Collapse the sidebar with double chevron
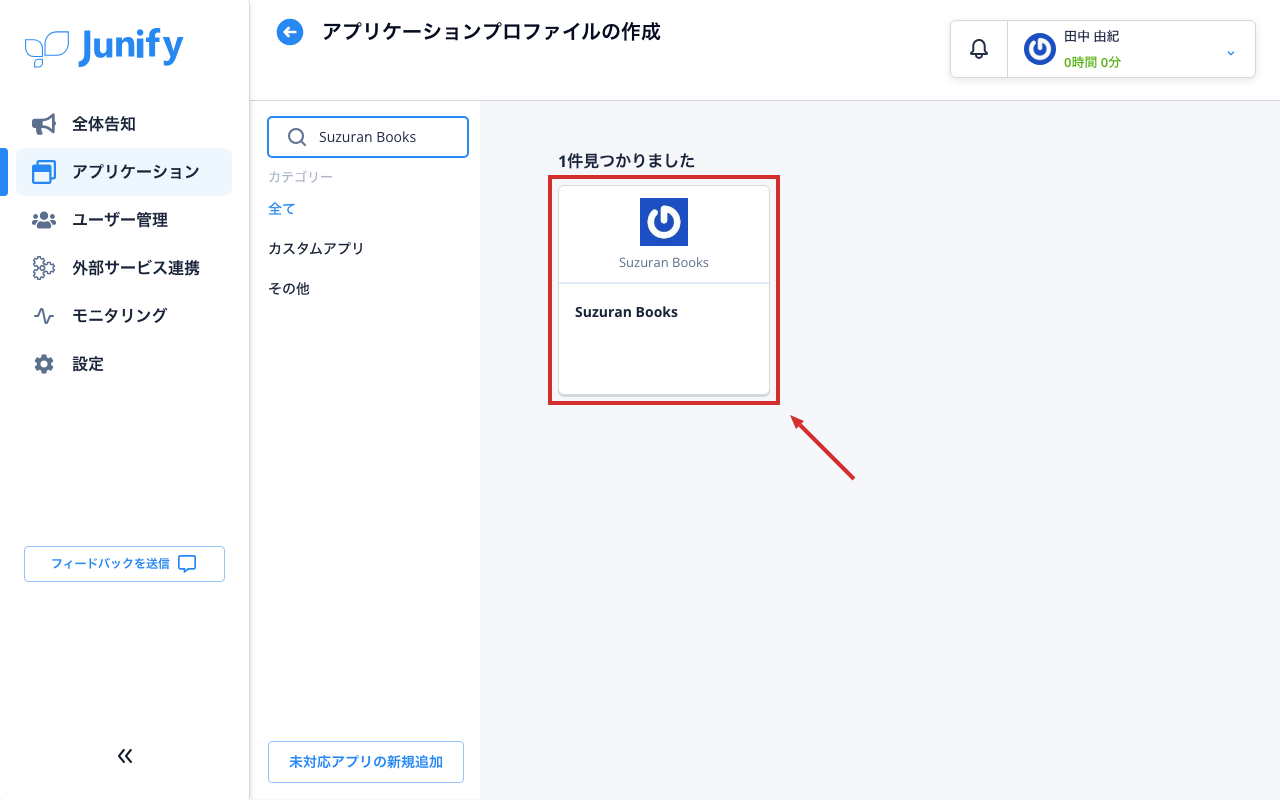This screenshot has height=800, width=1280. click(125, 756)
